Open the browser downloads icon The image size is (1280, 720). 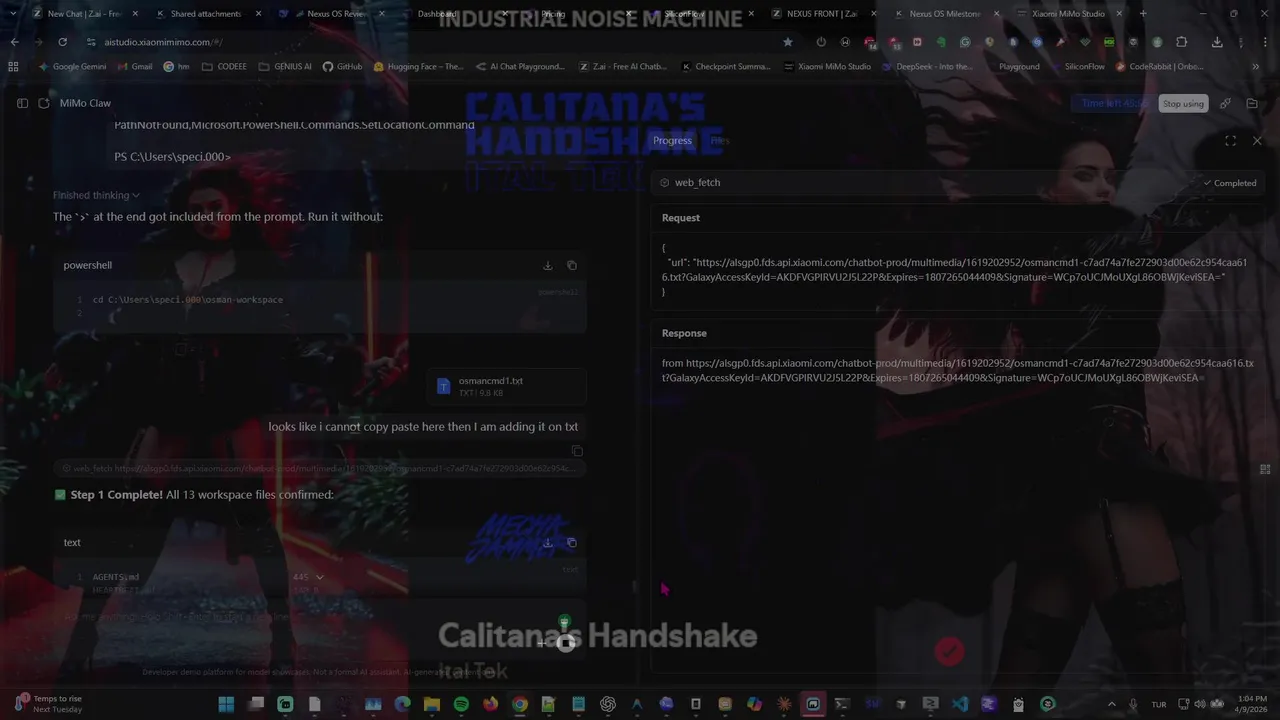point(1217,42)
